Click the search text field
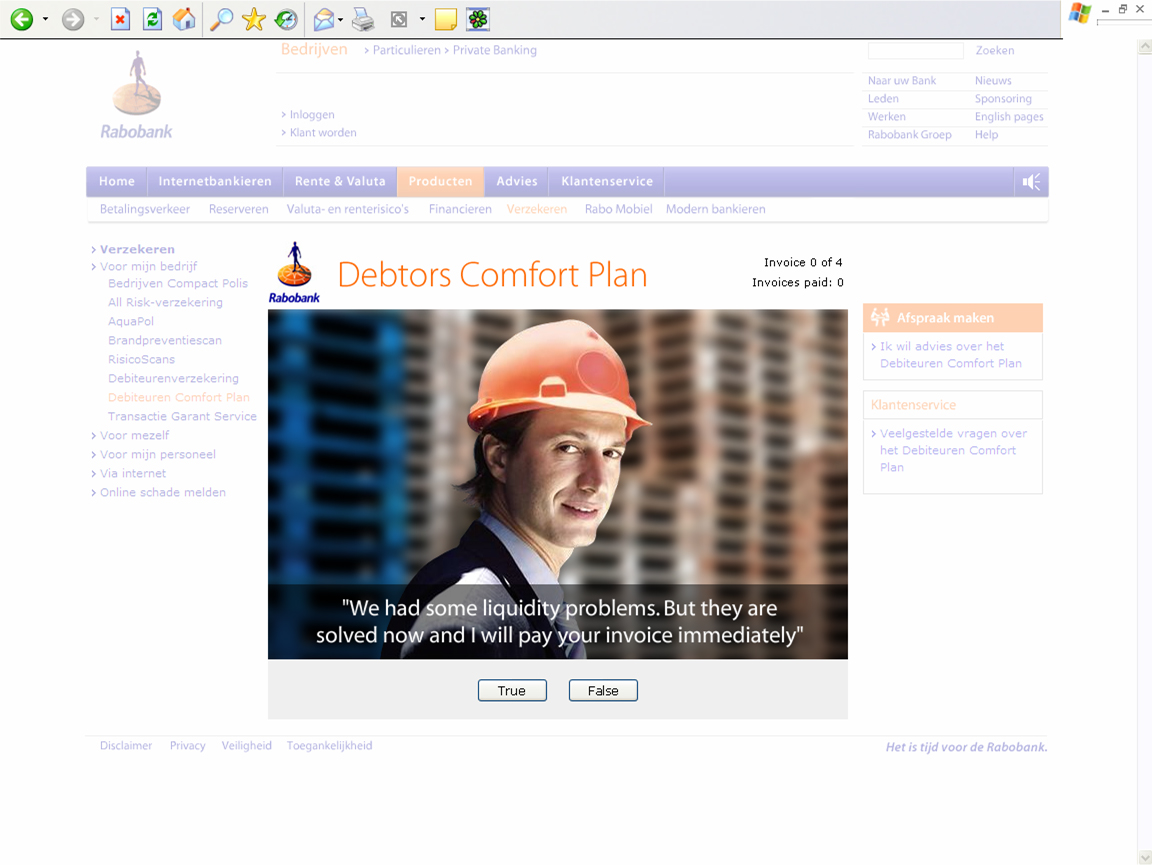 coord(915,51)
